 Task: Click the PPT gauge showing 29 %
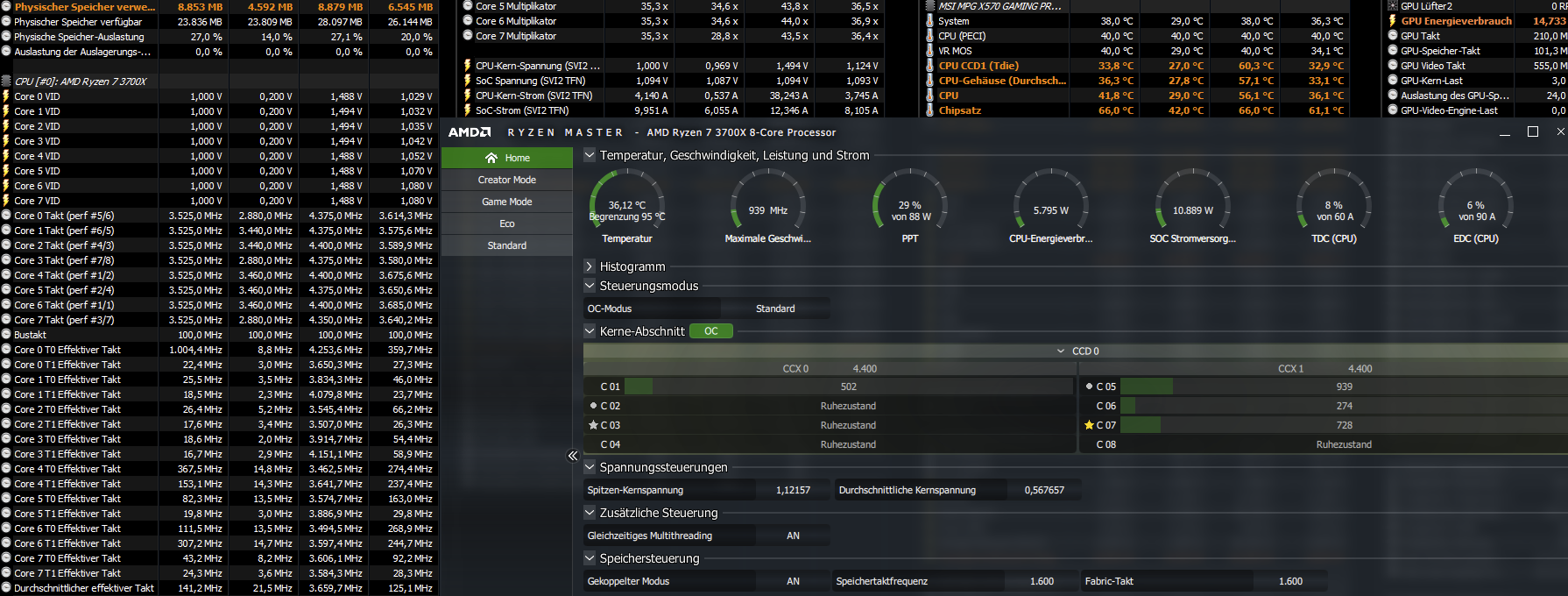tap(910, 205)
